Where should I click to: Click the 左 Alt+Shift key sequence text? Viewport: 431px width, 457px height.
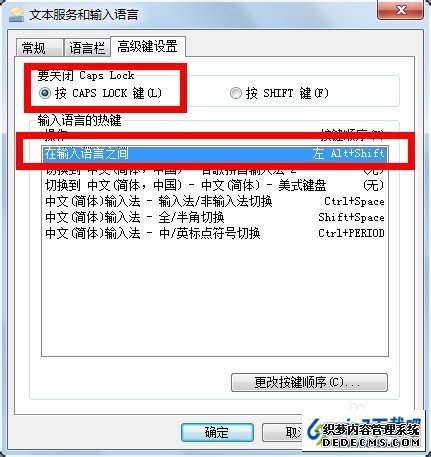[349, 154]
